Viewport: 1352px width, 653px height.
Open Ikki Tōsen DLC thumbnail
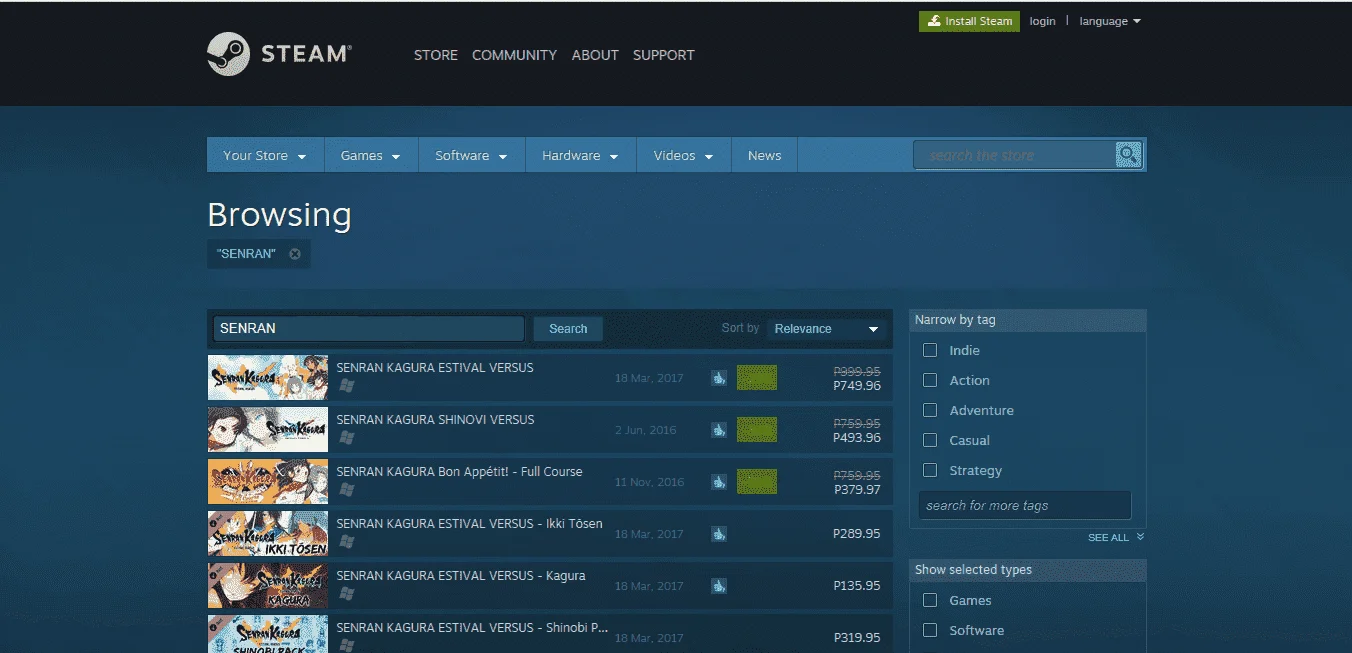pos(268,534)
